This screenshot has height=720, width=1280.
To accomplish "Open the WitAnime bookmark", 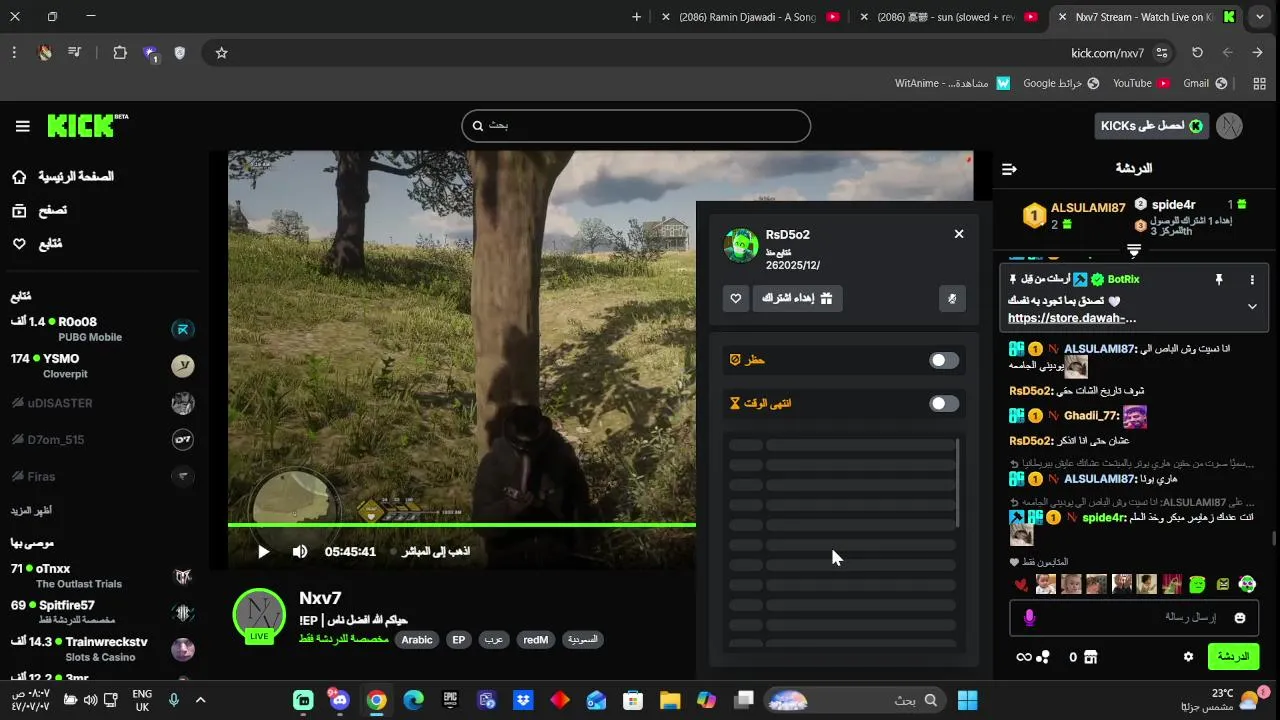I will click(952, 83).
